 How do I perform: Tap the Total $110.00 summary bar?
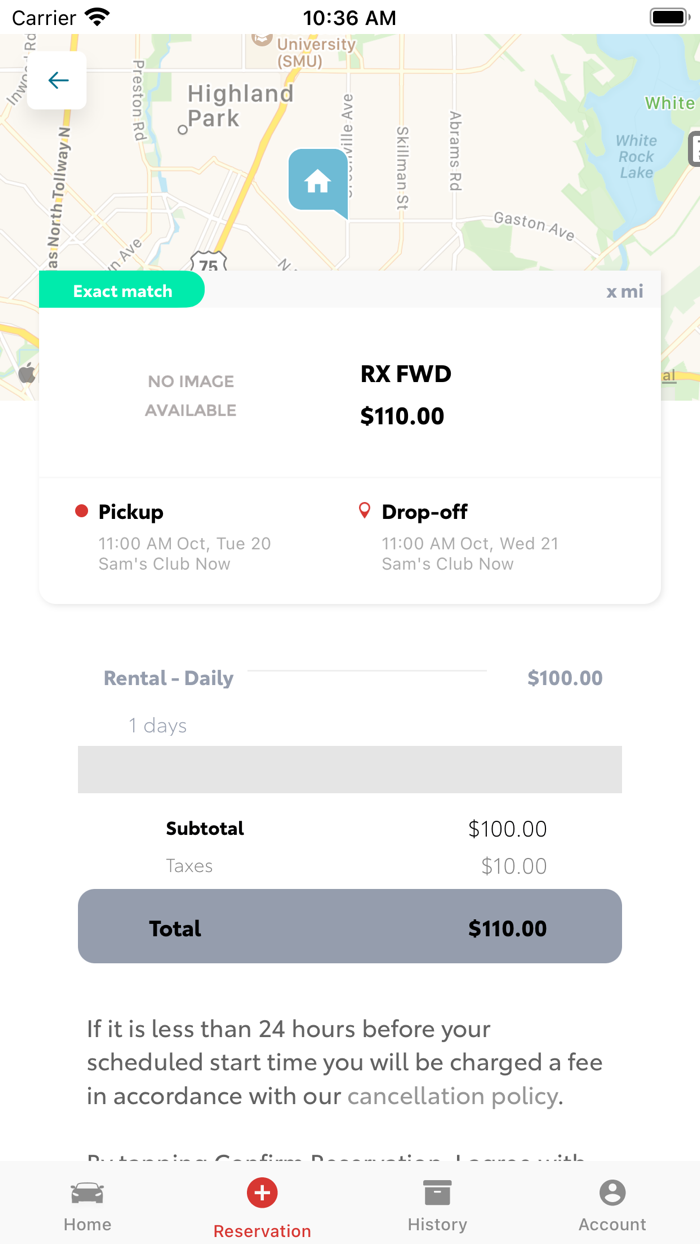click(x=350, y=927)
